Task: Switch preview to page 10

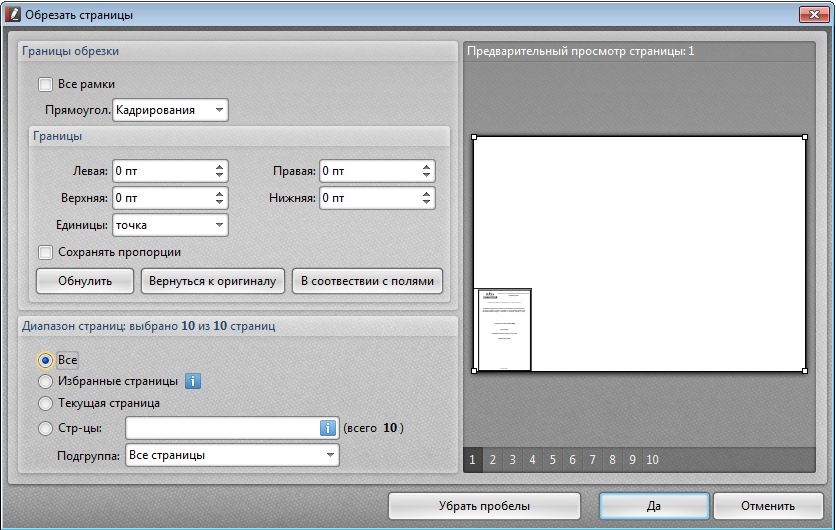Action: 653,460
